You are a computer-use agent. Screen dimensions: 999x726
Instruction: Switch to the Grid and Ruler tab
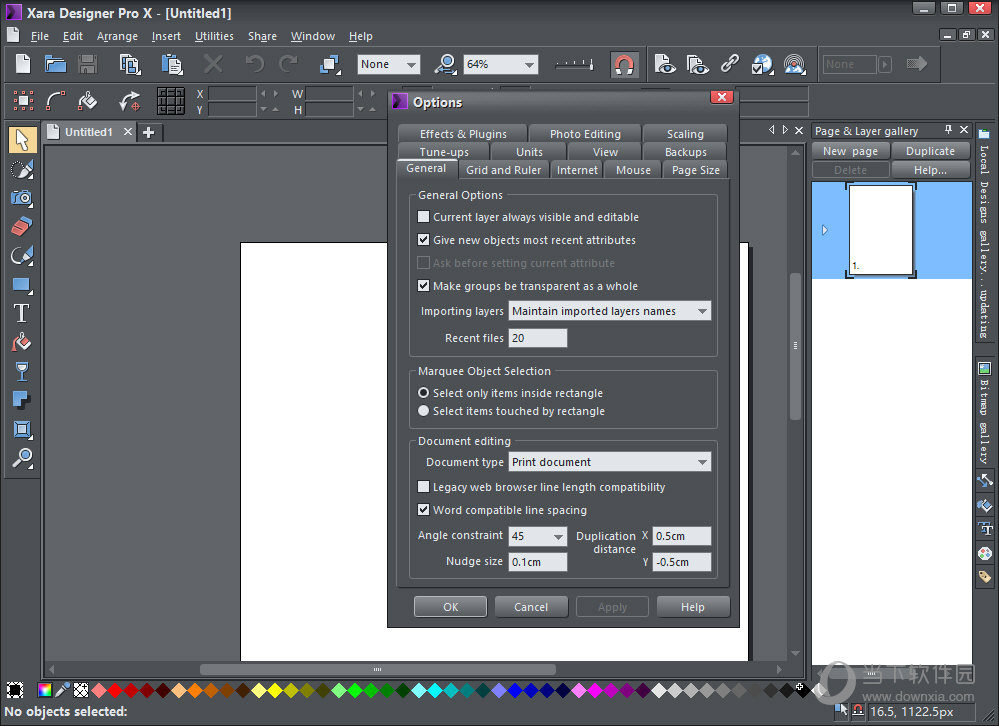(x=503, y=170)
